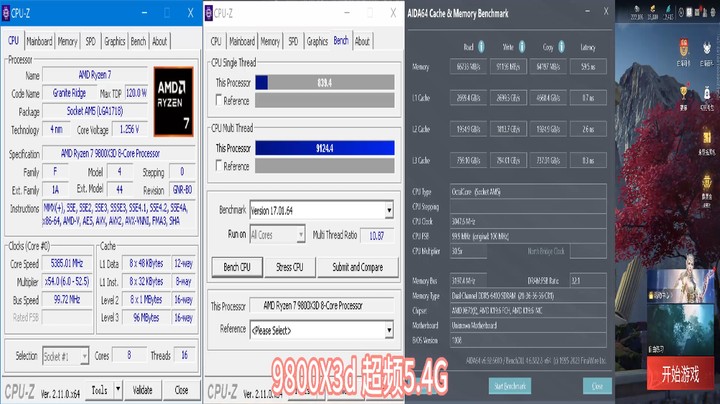720x404 pixels.
Task: Open the white mask icon in the game panel
Action: (707, 48)
